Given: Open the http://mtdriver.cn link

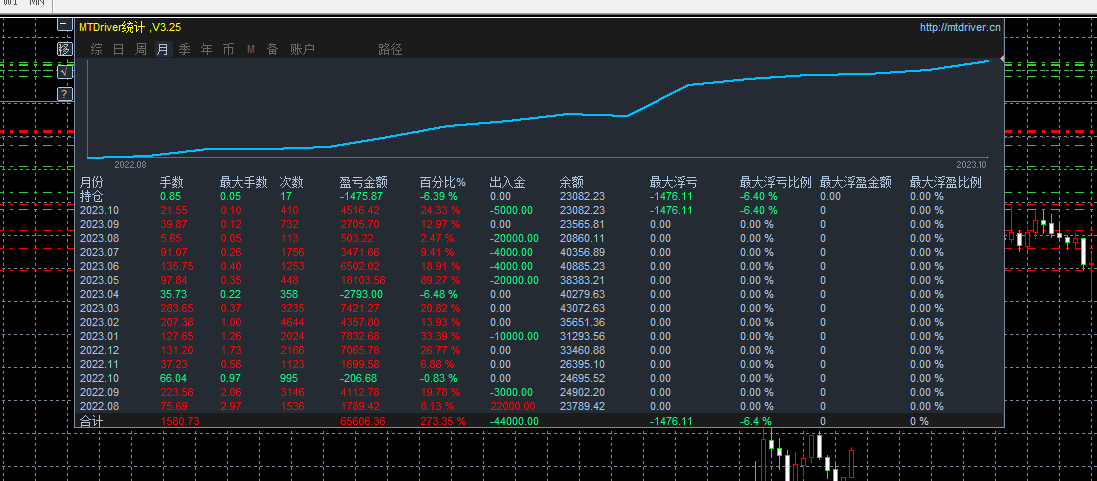Looking at the screenshot, I should pos(960,27).
